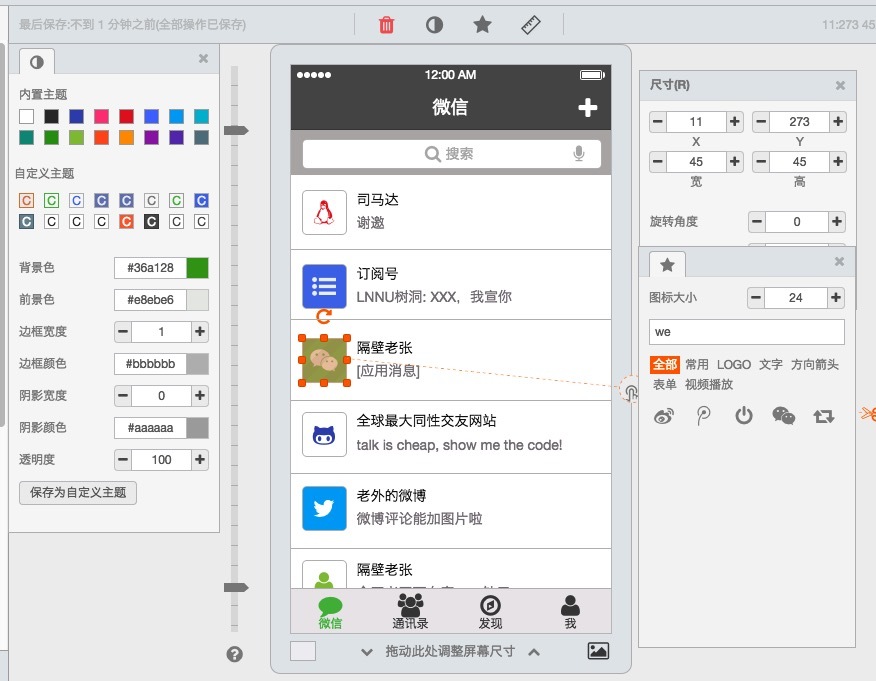Screen dimensions: 876x681
Task: Select the 表单 icon category
Action: (664, 384)
